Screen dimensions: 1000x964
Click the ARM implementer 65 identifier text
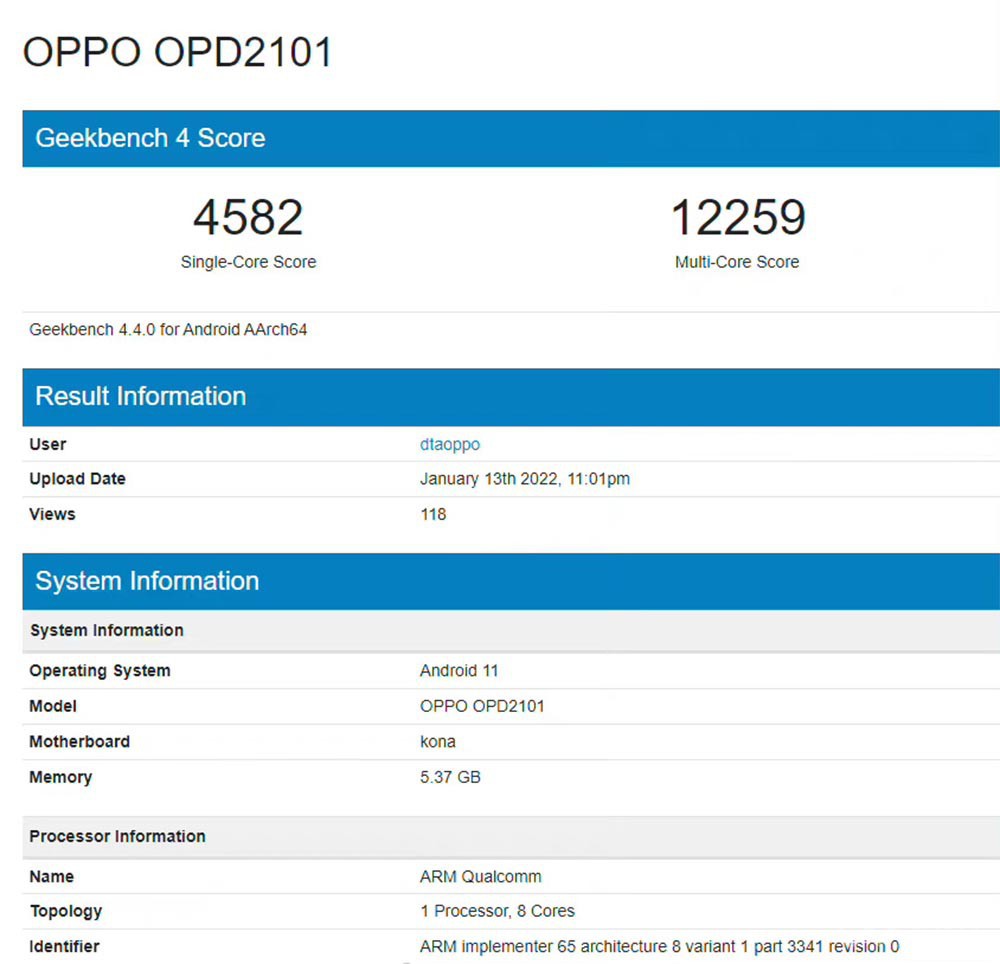coord(659,946)
